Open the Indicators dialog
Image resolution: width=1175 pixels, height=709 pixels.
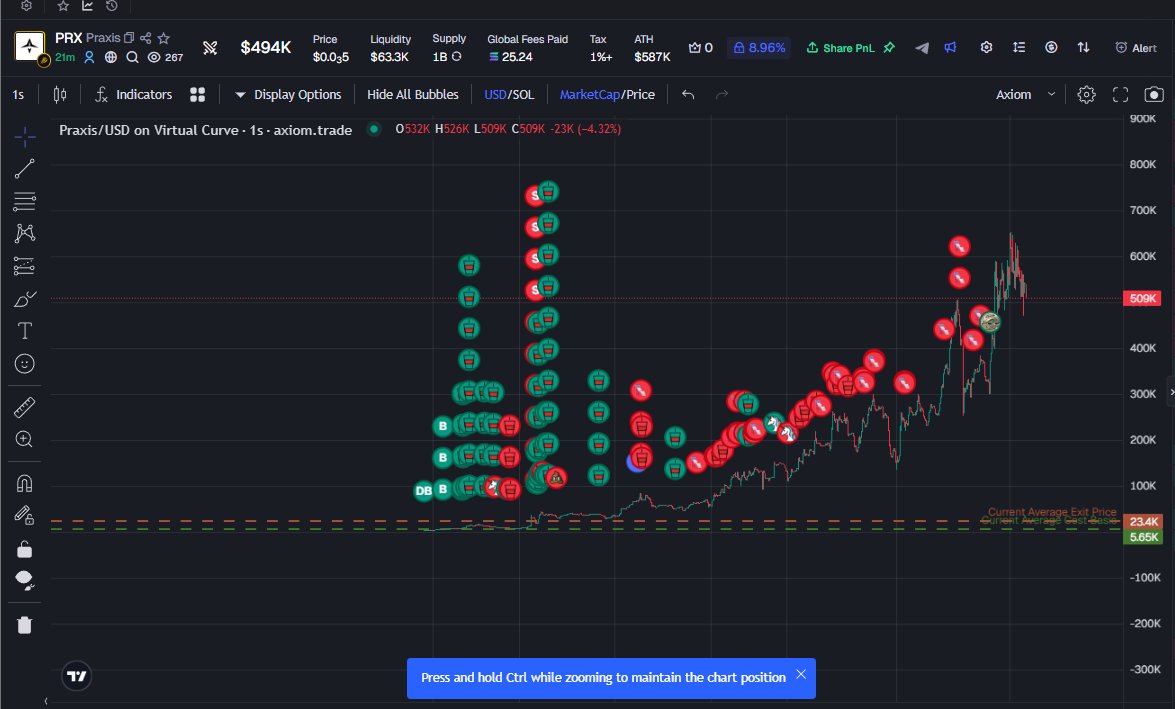(133, 94)
